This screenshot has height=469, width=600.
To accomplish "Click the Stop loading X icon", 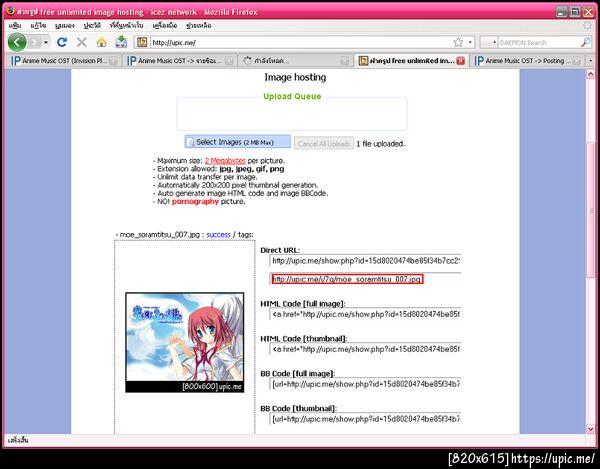I will point(82,42).
